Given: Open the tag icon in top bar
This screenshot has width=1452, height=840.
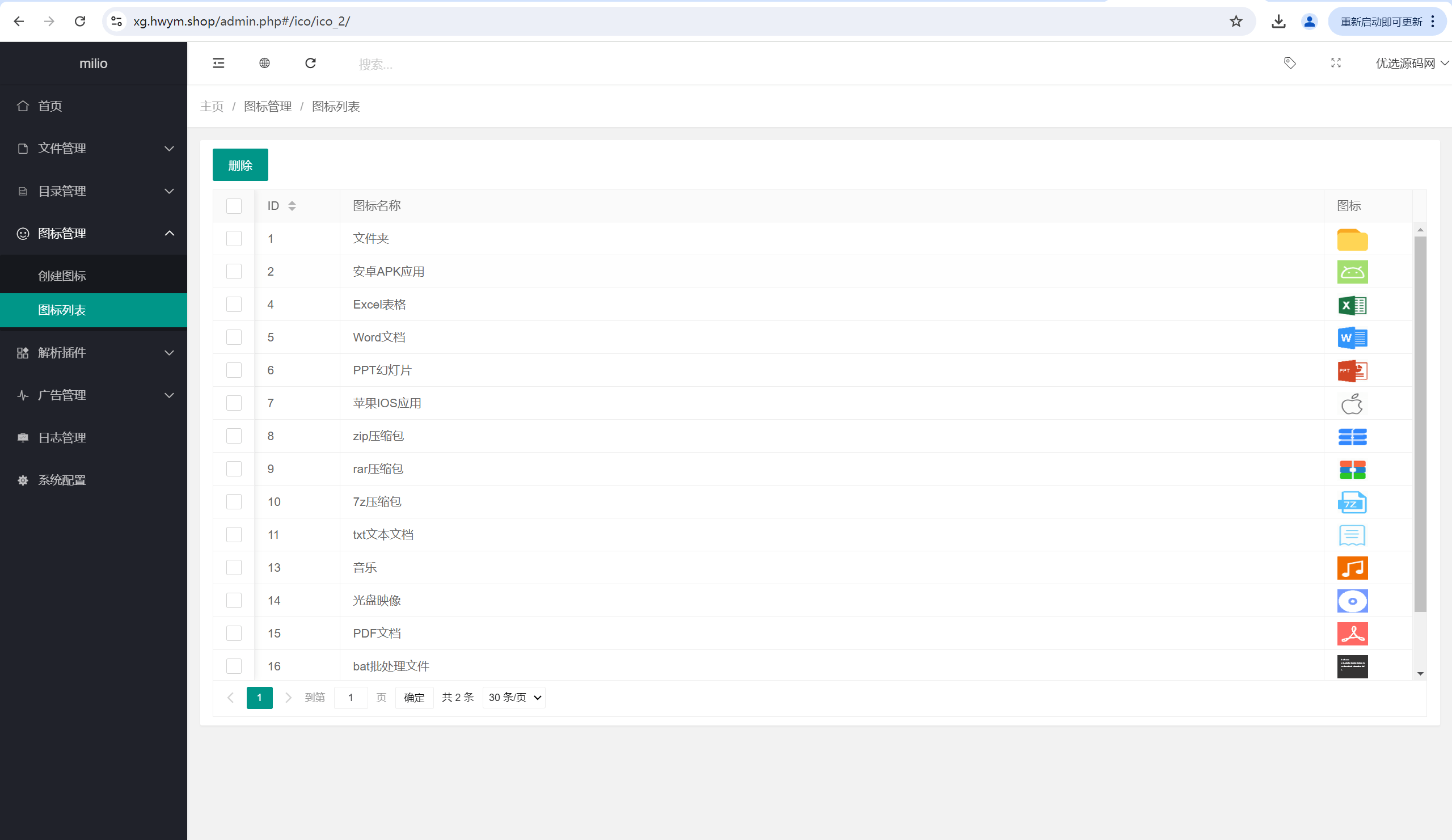Looking at the screenshot, I should (1290, 64).
